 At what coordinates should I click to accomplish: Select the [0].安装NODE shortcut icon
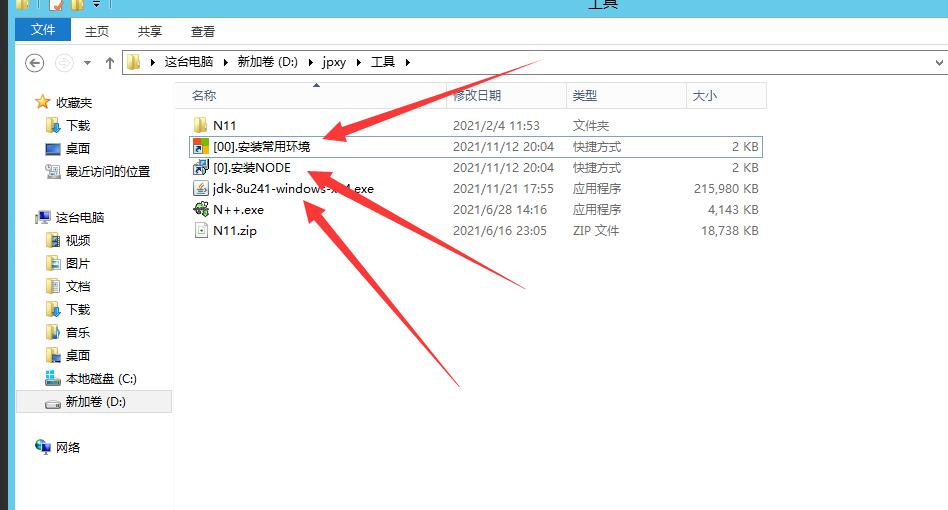[200, 168]
